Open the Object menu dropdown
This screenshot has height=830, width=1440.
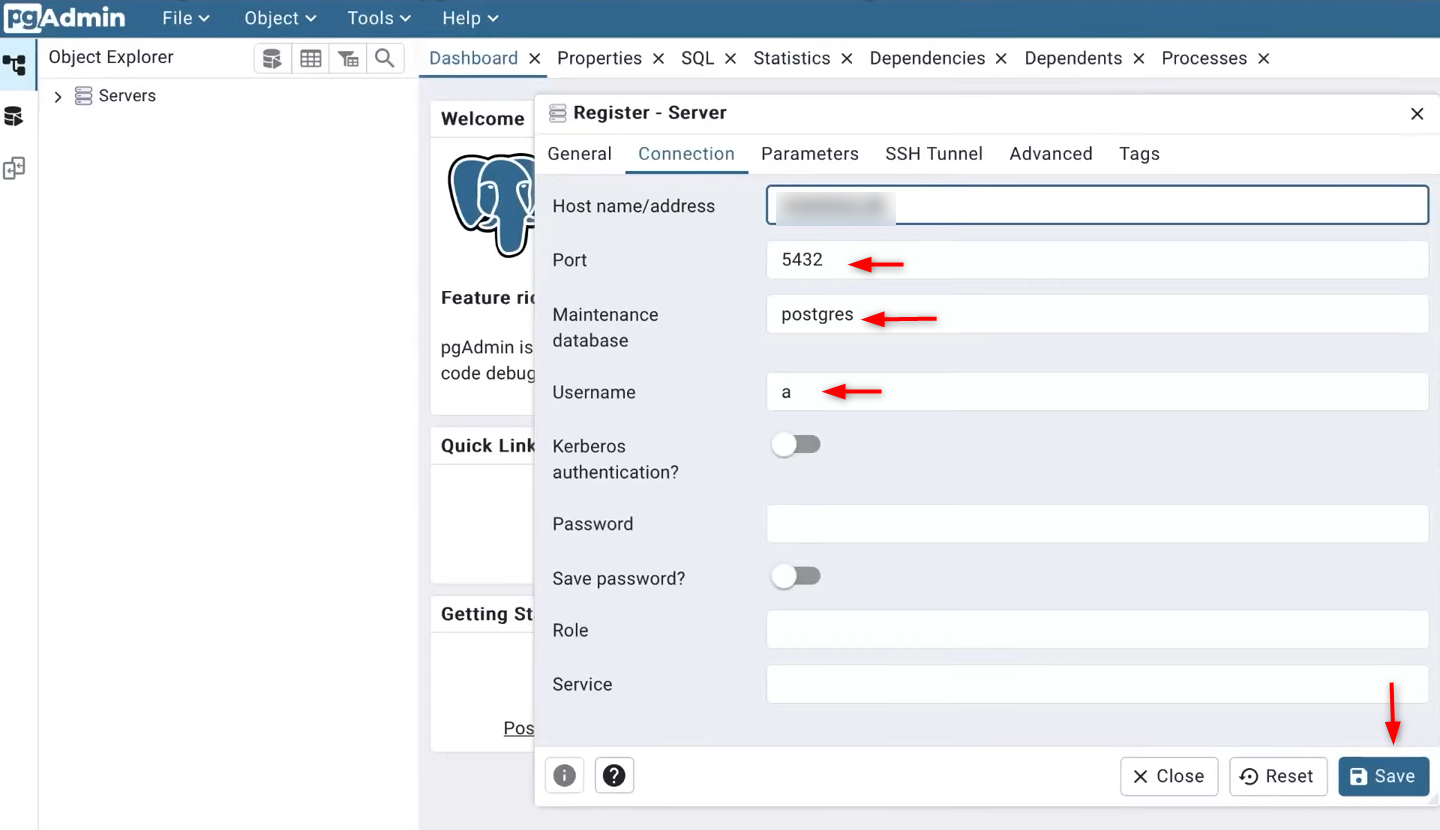[x=280, y=18]
